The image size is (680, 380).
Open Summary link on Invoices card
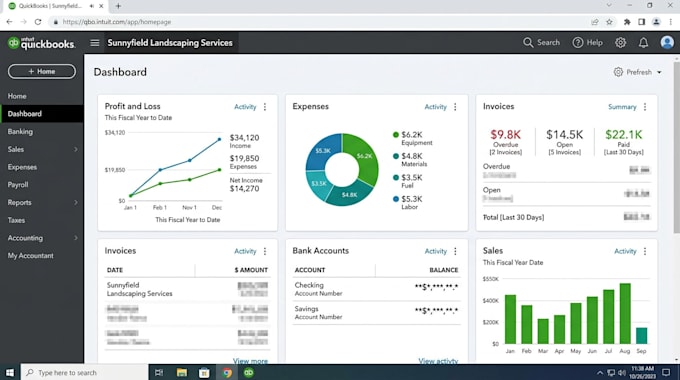tap(622, 107)
